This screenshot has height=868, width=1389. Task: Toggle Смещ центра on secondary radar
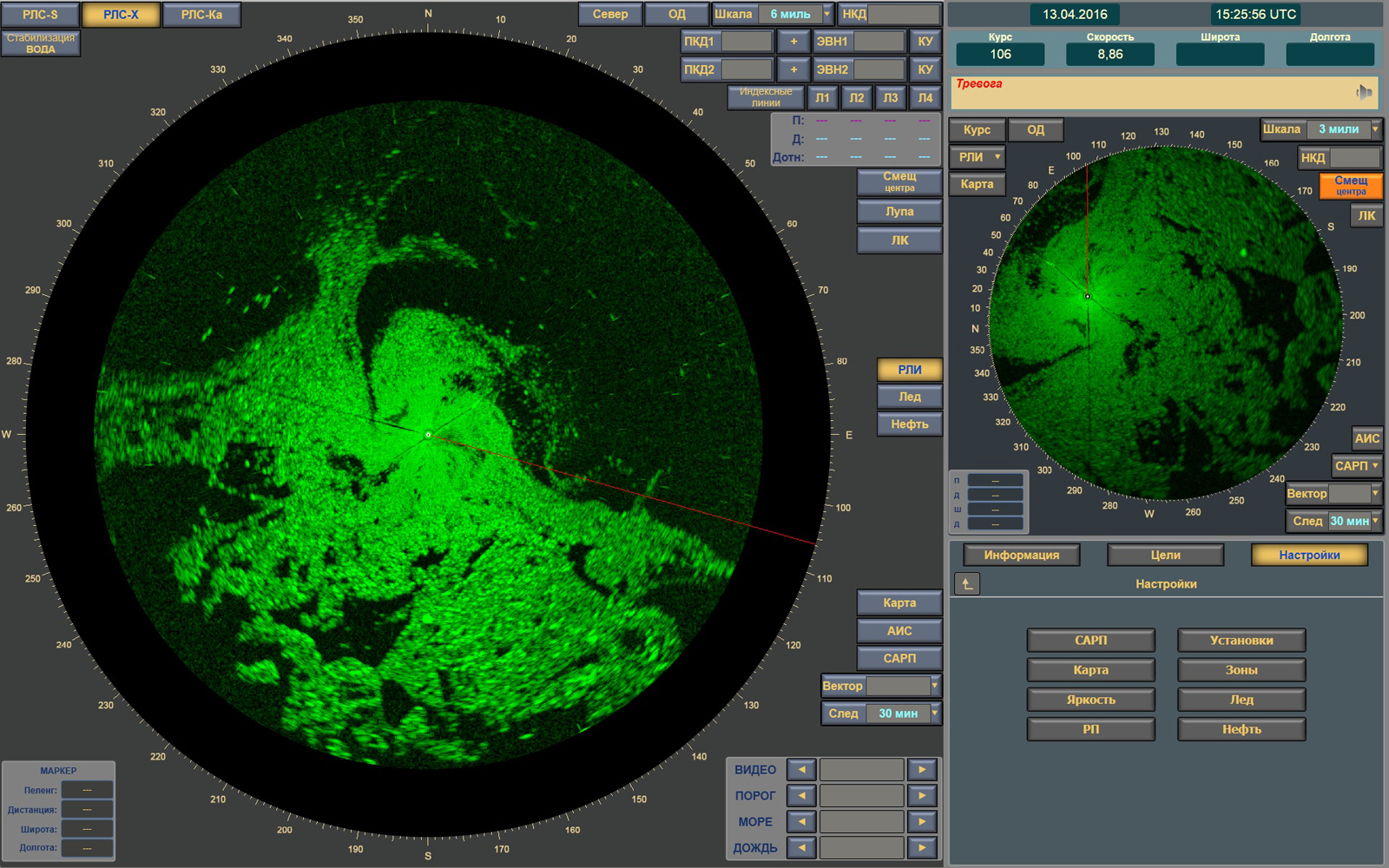pos(1351,186)
